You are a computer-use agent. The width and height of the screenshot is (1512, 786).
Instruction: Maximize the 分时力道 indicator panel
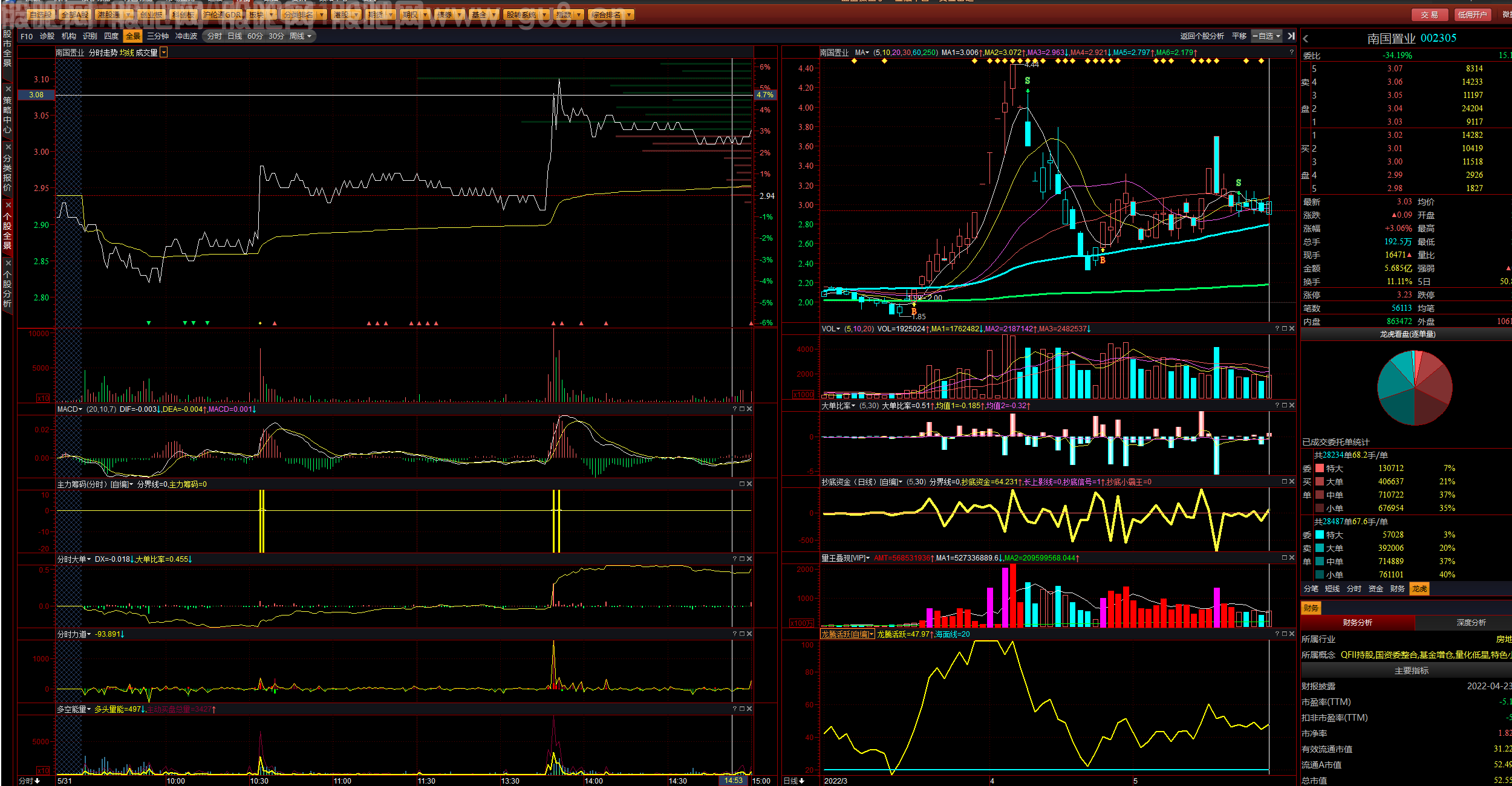click(742, 634)
